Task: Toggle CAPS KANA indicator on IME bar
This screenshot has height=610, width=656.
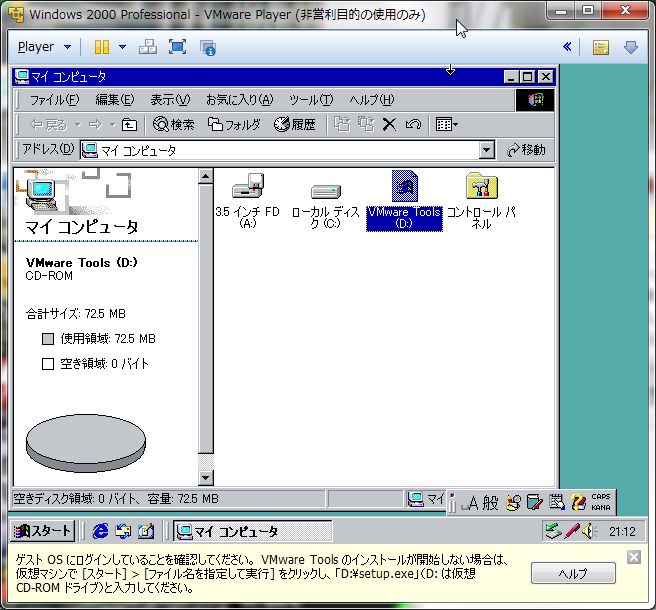Action: 601,502
